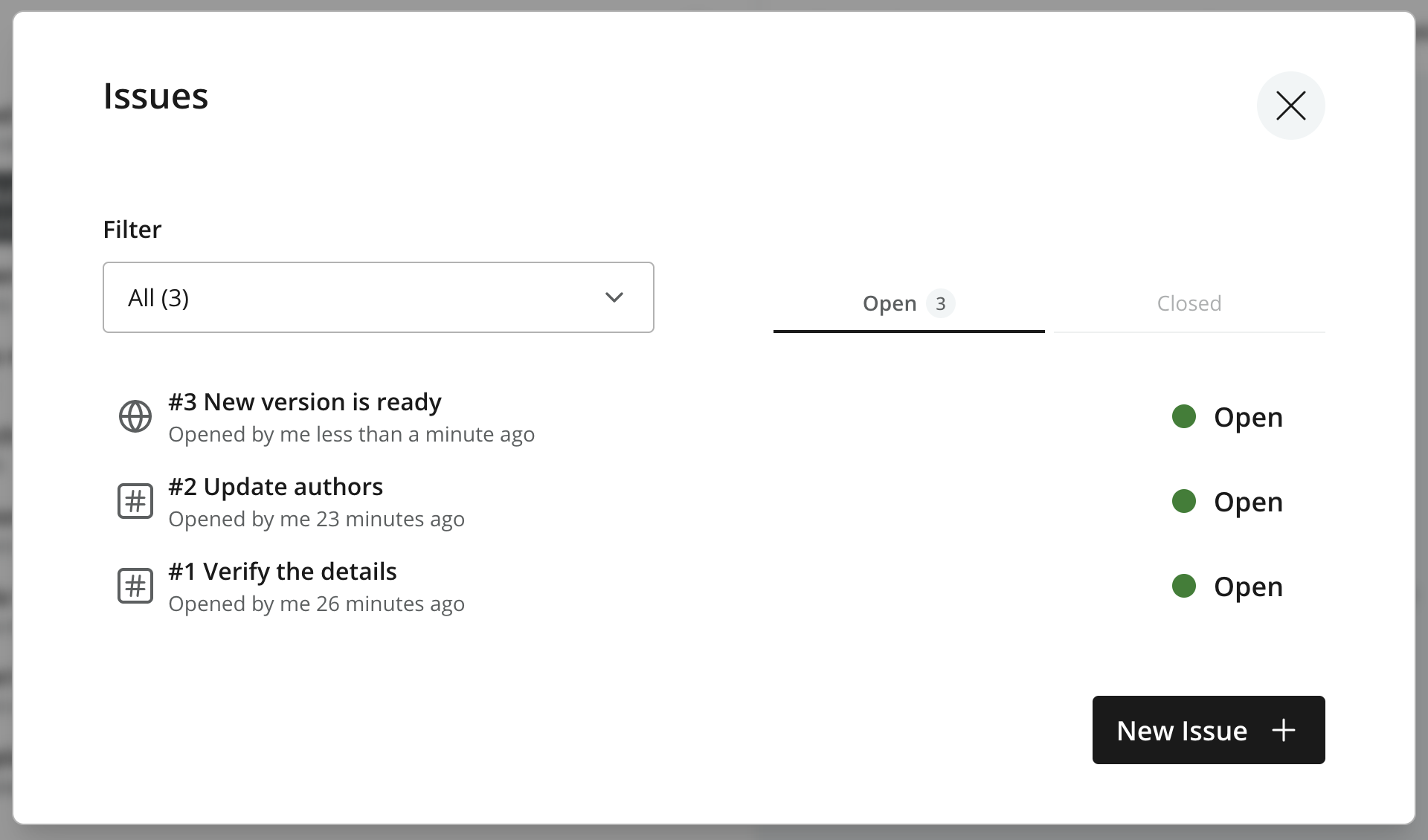Image resolution: width=1428 pixels, height=840 pixels.
Task: Click globe icon beside issue #3
Action: [x=135, y=416]
